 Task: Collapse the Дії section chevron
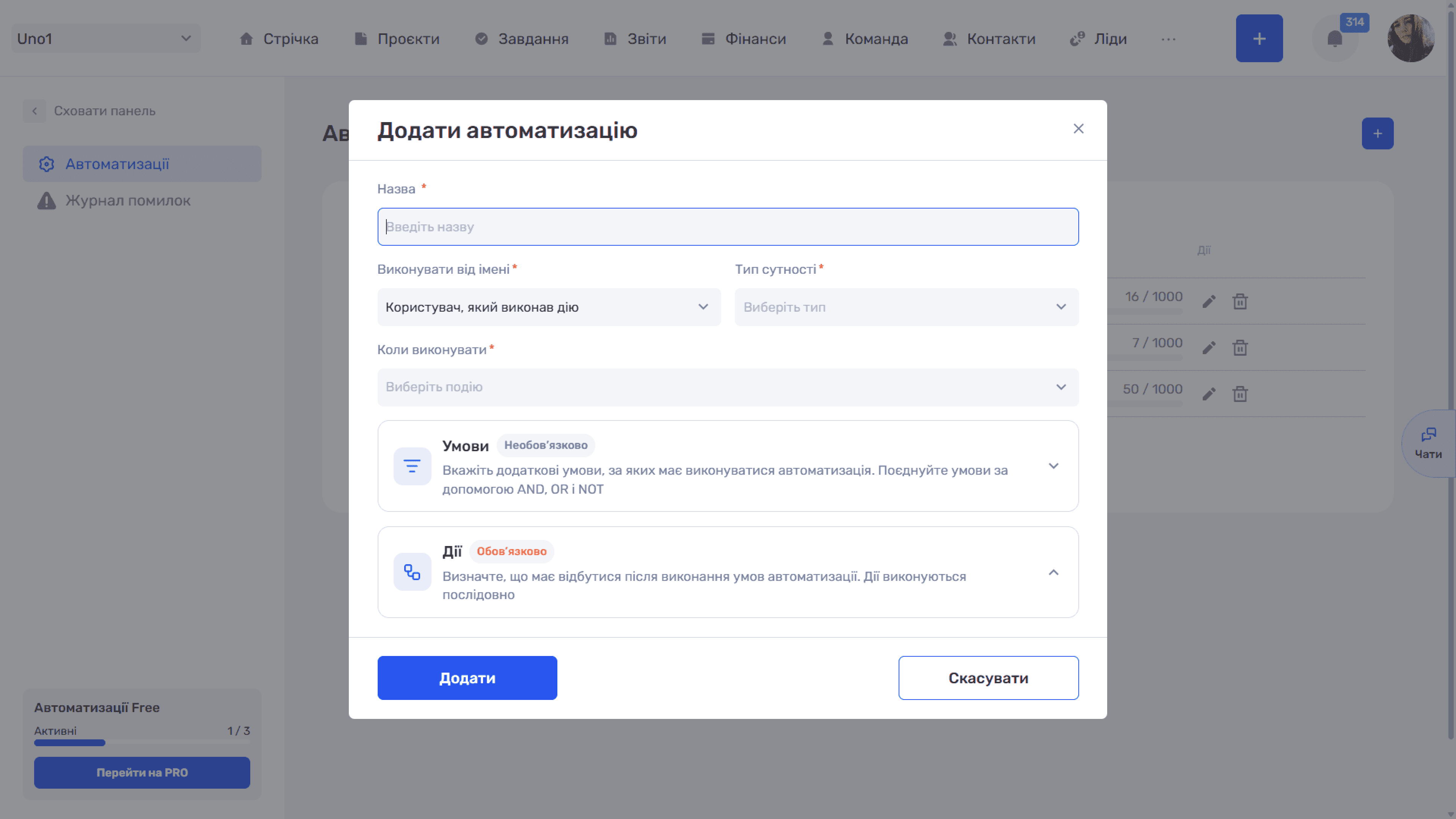(x=1053, y=572)
